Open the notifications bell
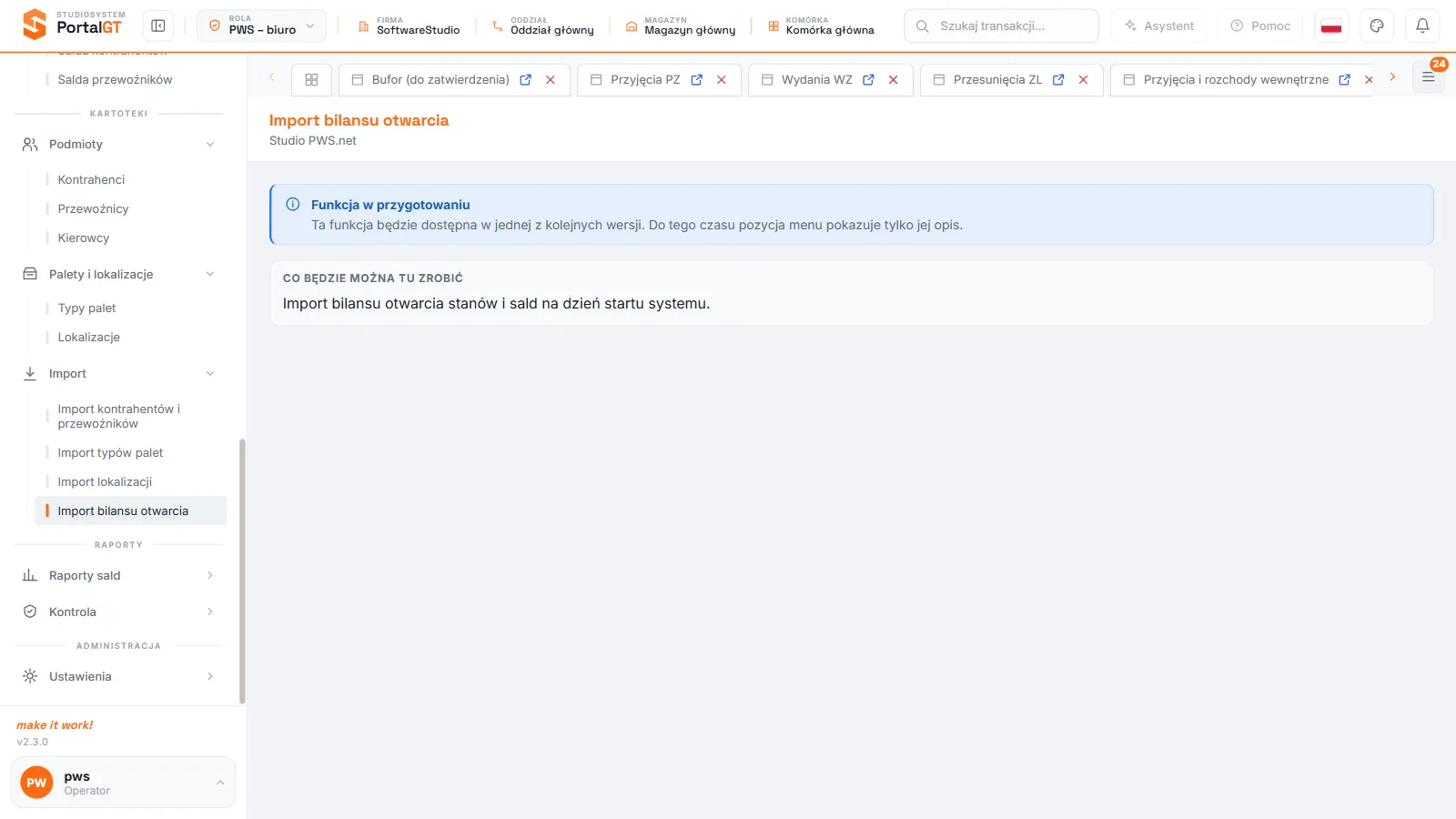The width and height of the screenshot is (1456, 819). pos(1422,25)
